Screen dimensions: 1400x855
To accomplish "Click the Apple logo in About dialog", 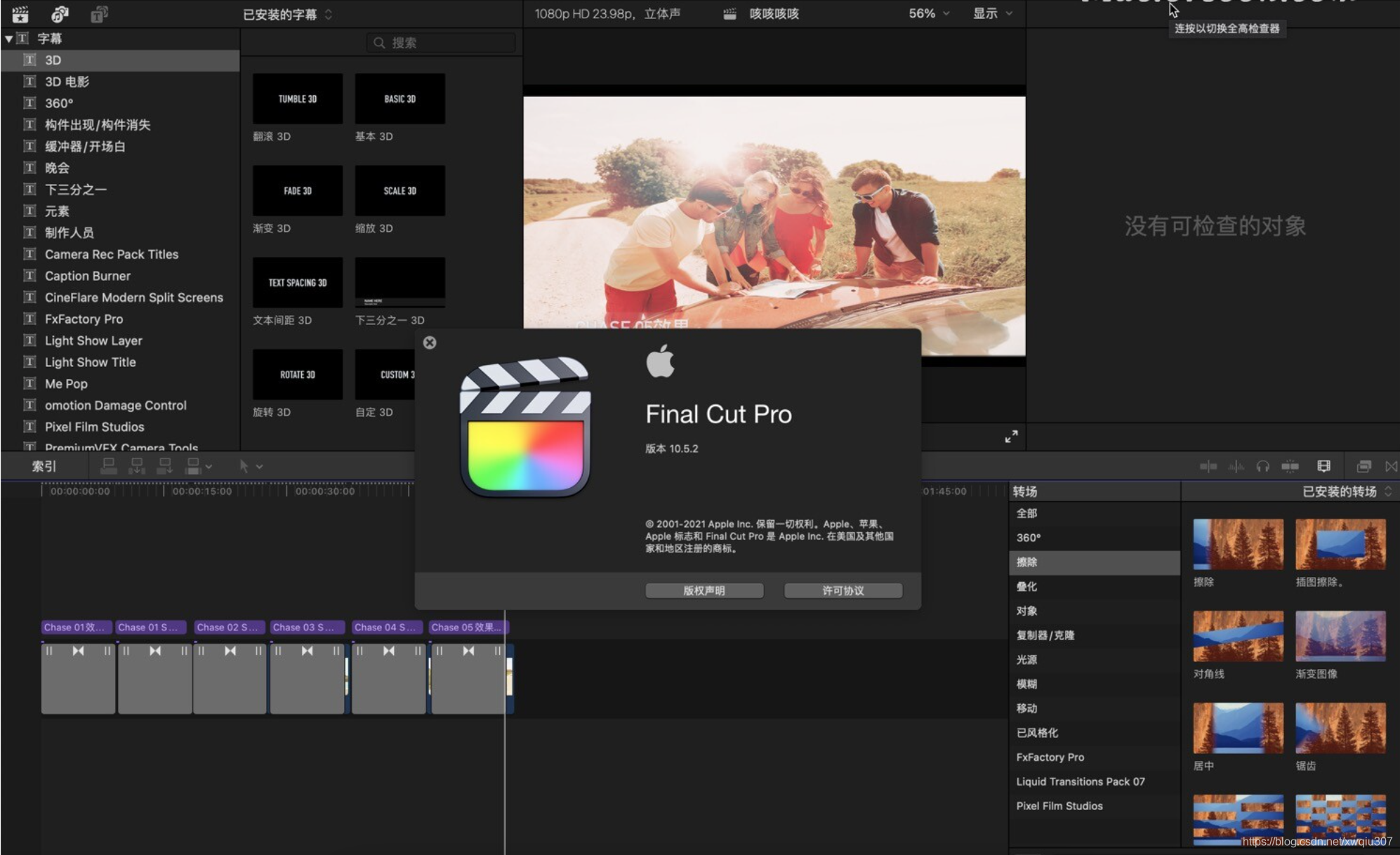I will coord(660,361).
